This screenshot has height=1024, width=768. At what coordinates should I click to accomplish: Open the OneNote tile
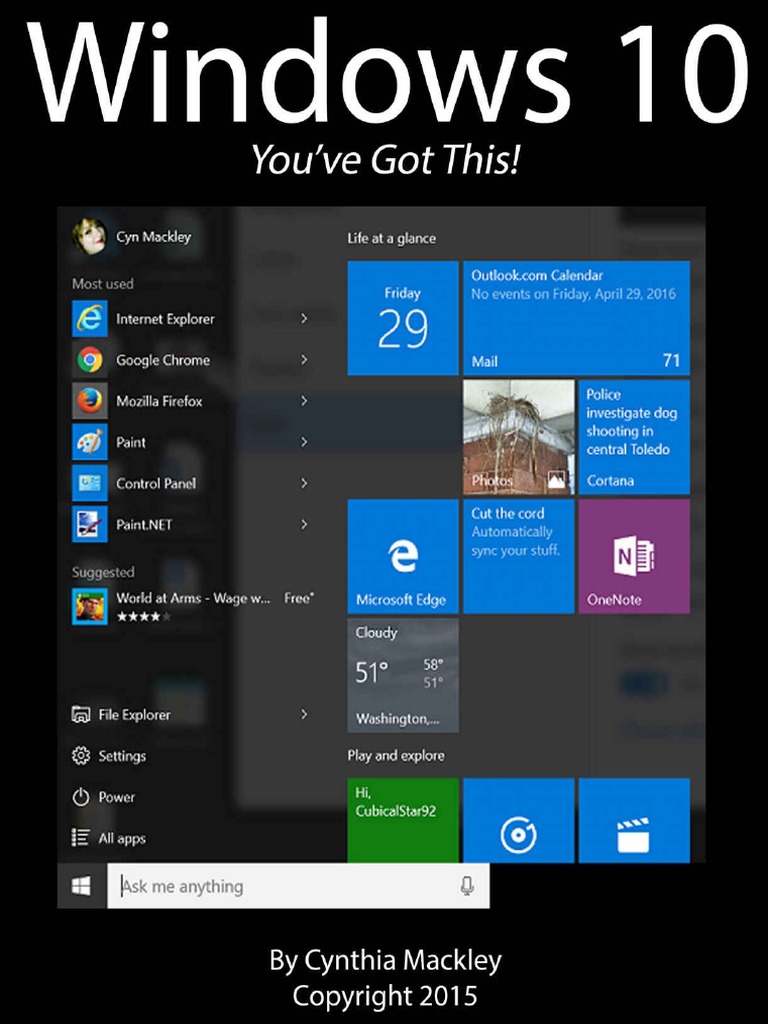[x=634, y=556]
